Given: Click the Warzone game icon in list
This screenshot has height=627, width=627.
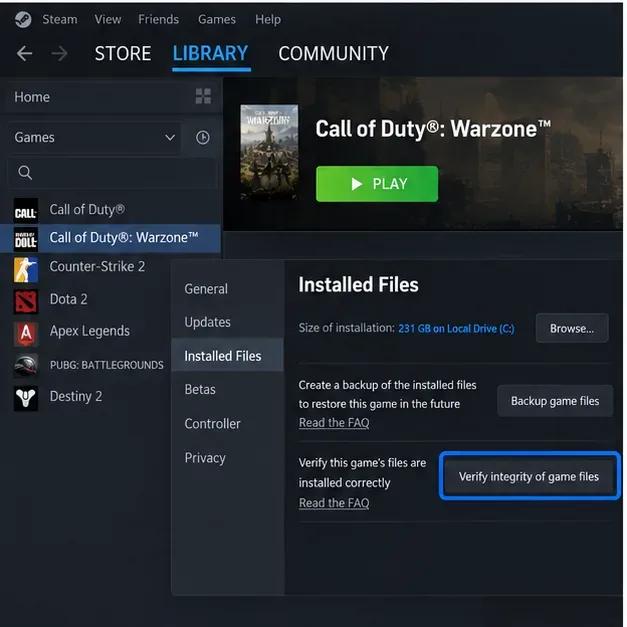Looking at the screenshot, I should 26,239.
